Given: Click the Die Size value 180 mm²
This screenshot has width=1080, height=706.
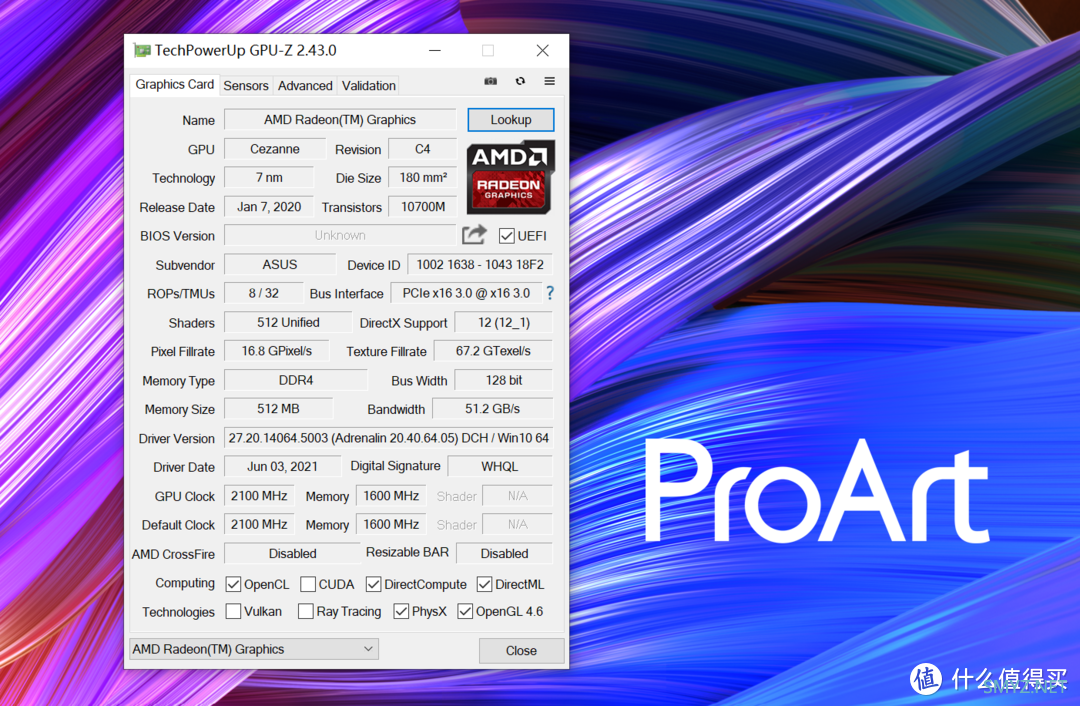Looking at the screenshot, I should click(422, 178).
